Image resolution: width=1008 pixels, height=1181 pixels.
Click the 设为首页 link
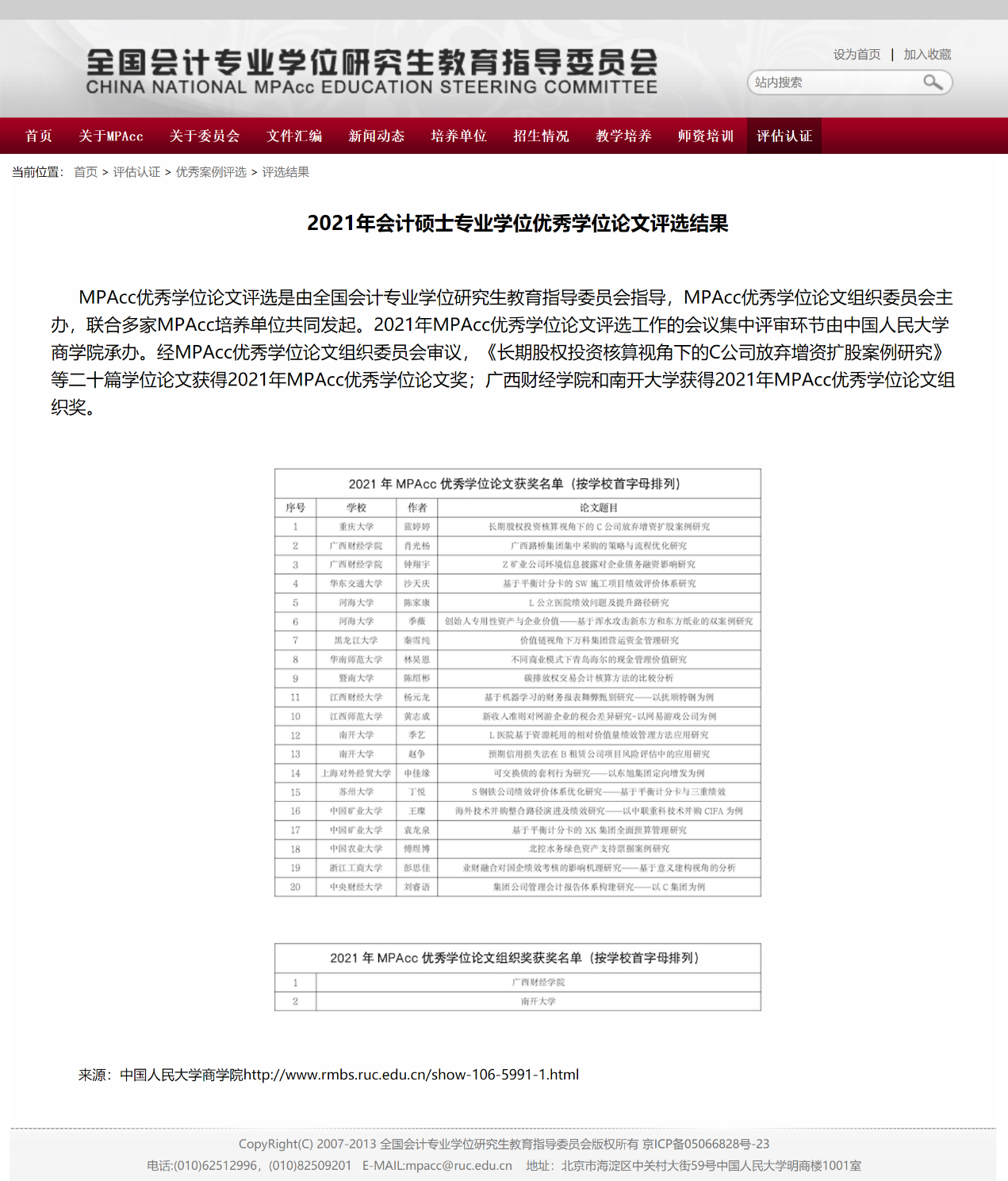(x=857, y=55)
